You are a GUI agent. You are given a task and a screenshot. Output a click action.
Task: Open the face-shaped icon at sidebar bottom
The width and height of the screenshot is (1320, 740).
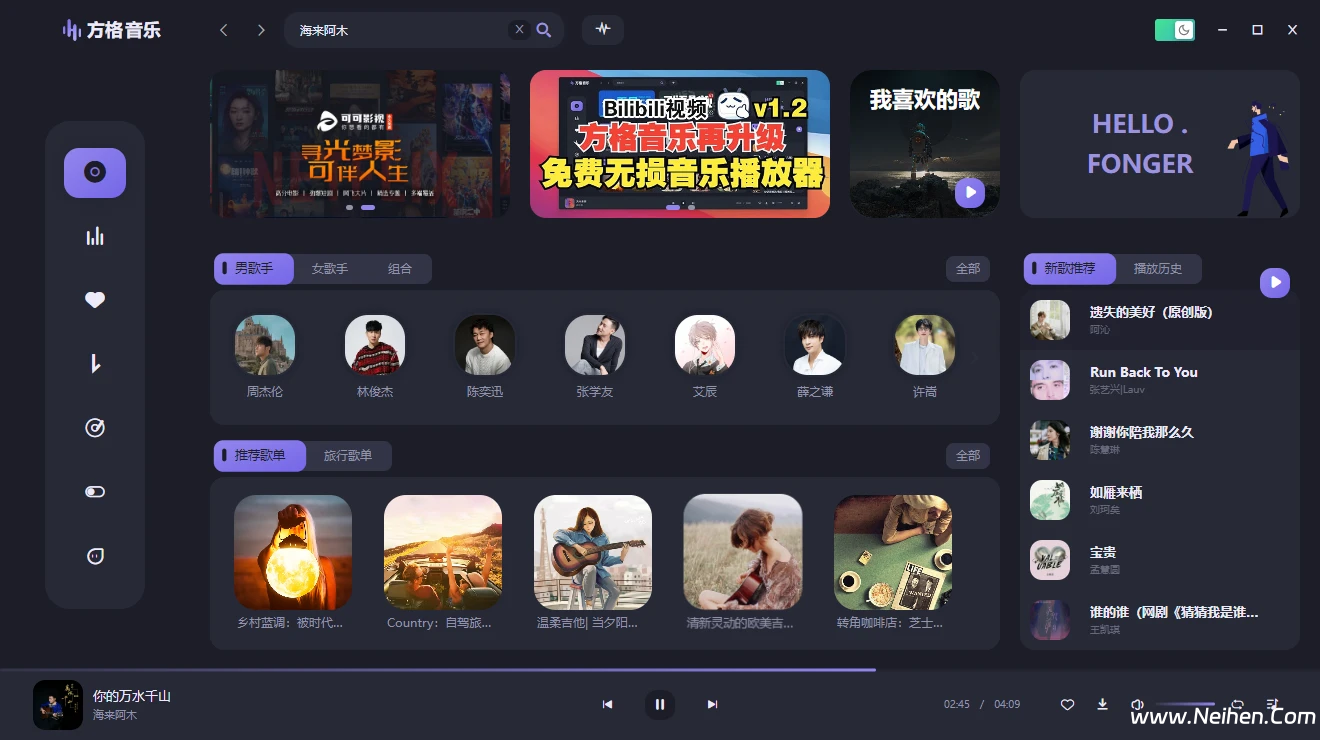[x=95, y=556]
